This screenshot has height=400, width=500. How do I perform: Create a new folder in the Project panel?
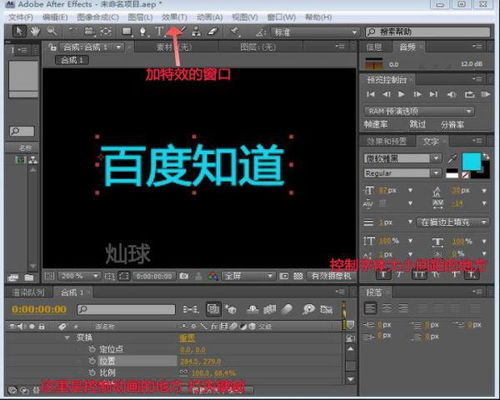pyautogui.click(x=29, y=277)
